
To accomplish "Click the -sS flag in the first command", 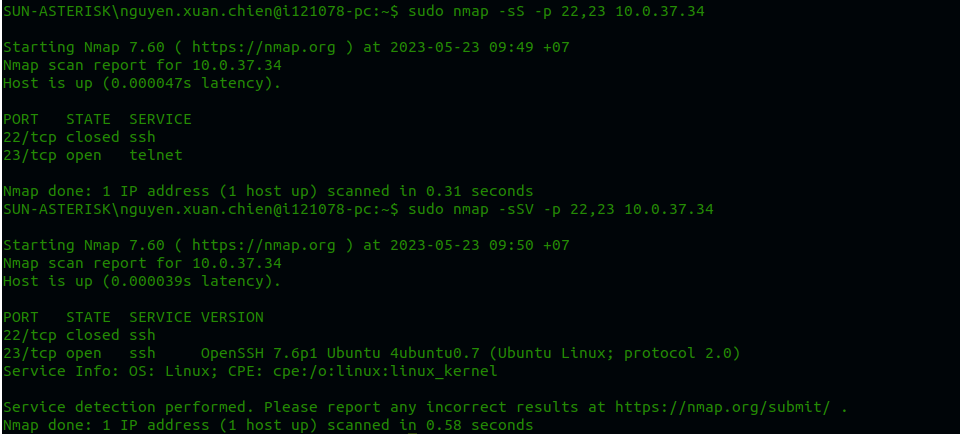I will pos(487,12).
